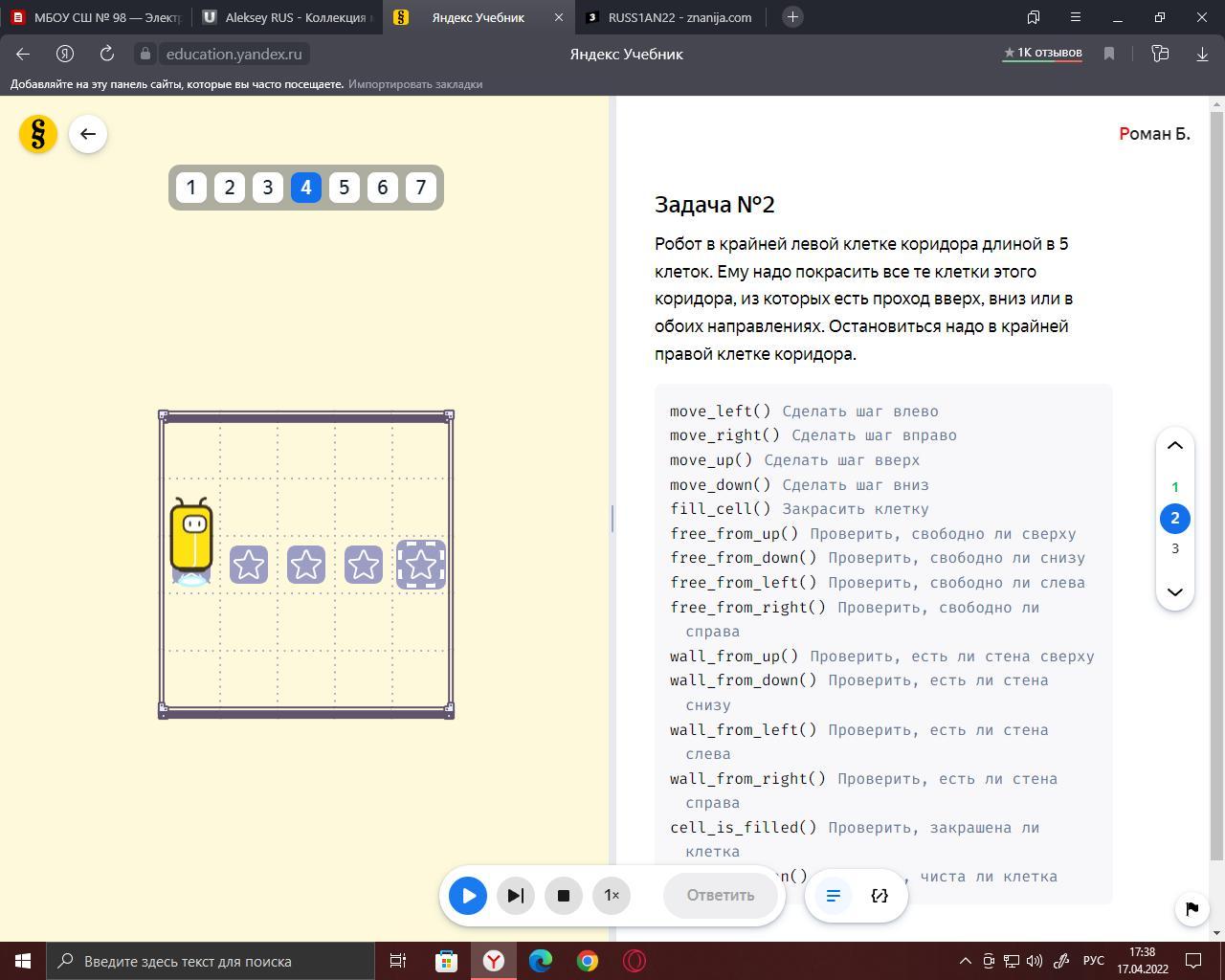Screen dimensions: 1225x980
Task: Change playback speed from 1×
Action: (x=612, y=896)
